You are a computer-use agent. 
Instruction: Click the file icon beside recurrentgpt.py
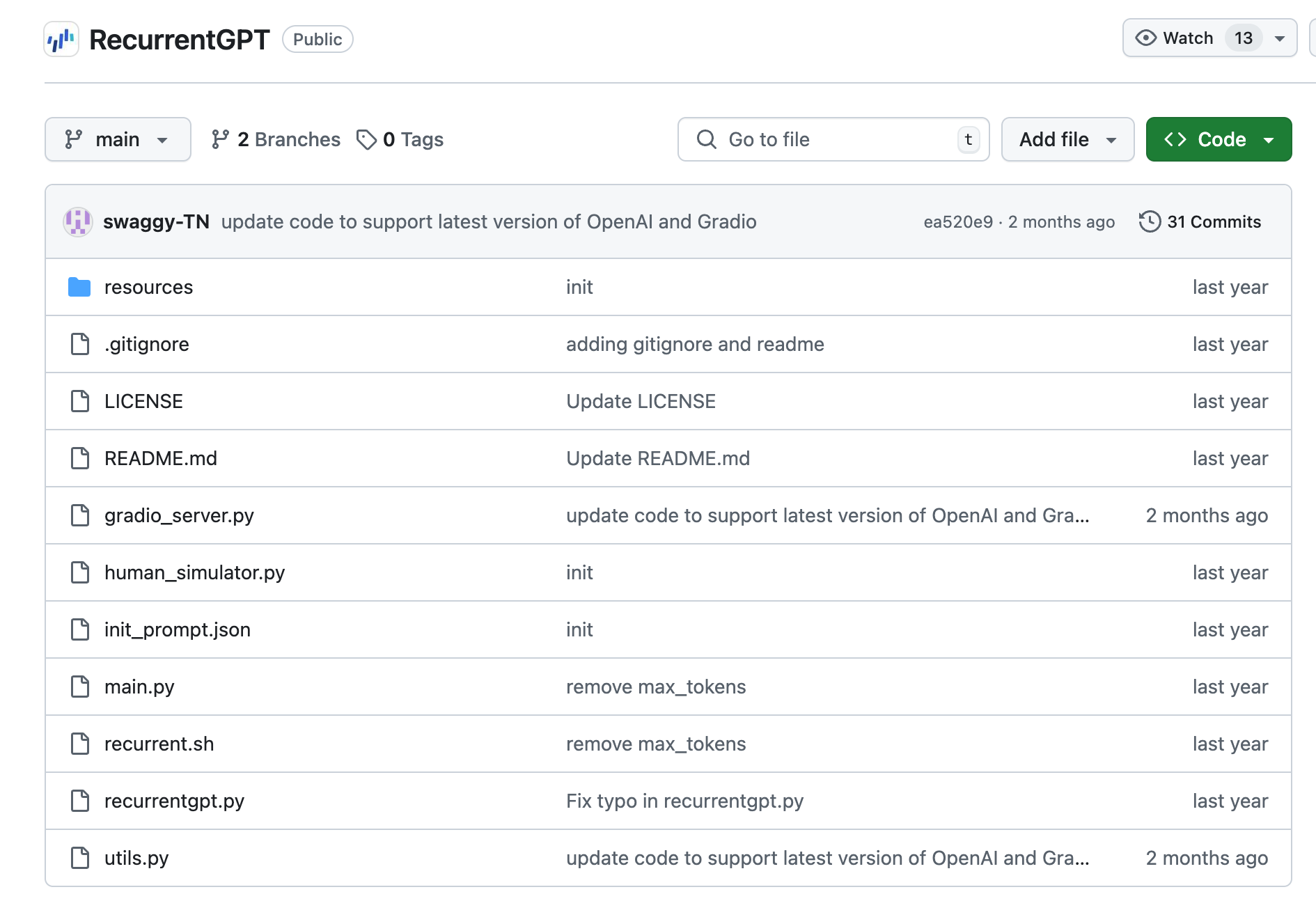pyautogui.click(x=80, y=801)
